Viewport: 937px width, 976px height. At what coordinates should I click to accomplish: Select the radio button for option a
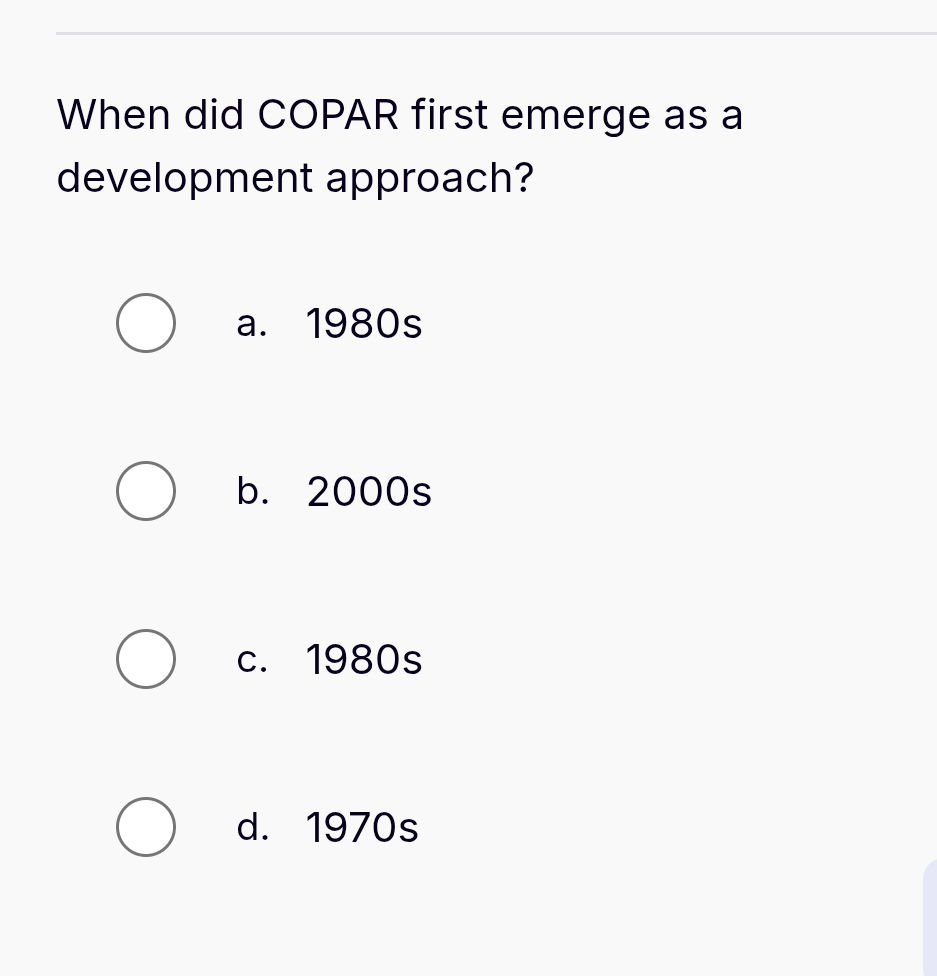pos(146,323)
